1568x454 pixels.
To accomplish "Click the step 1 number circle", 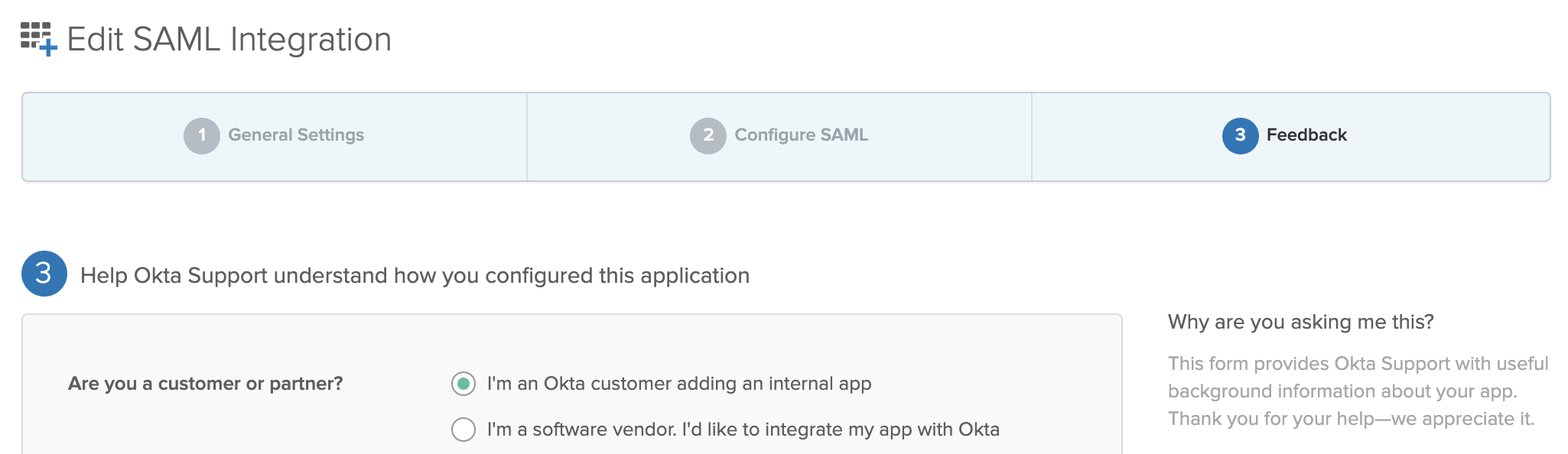I will (202, 136).
